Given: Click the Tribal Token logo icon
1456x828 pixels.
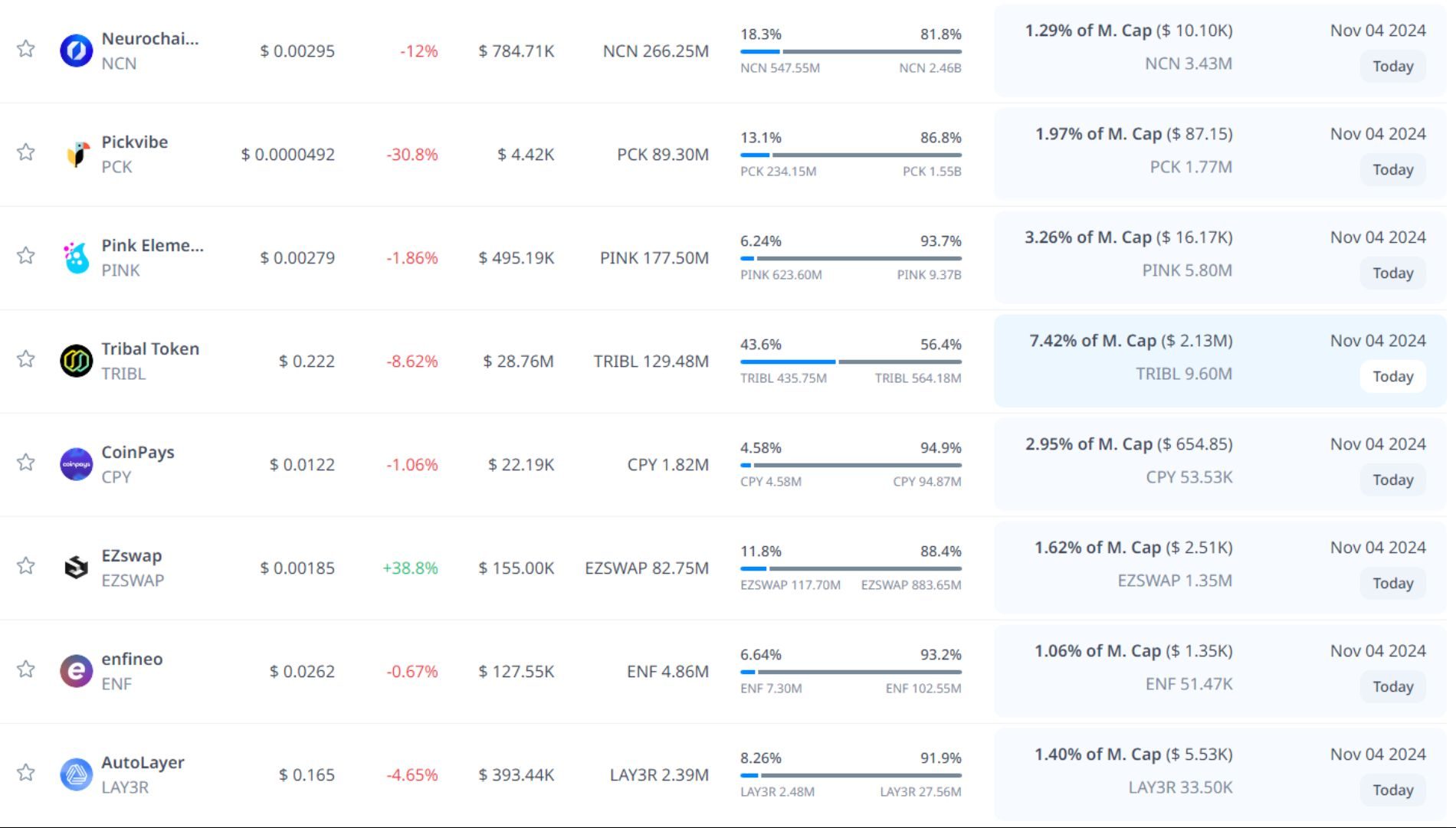Looking at the screenshot, I should pyautogui.click(x=77, y=361).
